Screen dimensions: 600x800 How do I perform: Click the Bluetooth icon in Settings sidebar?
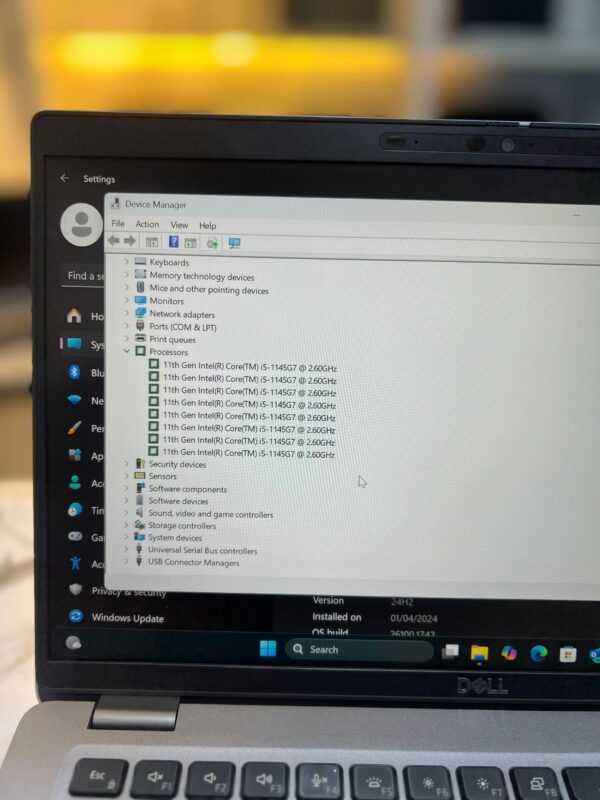(74, 371)
